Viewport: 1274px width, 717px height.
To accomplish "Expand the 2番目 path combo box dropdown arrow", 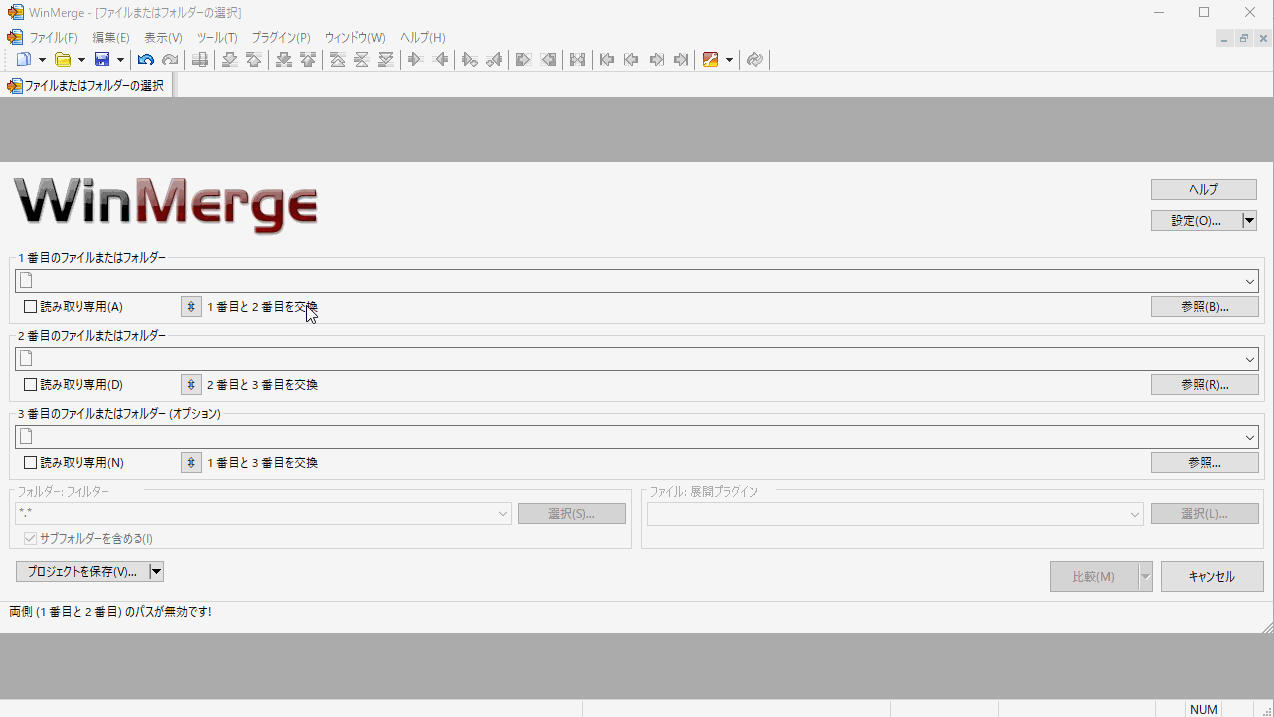I will tap(1250, 359).
